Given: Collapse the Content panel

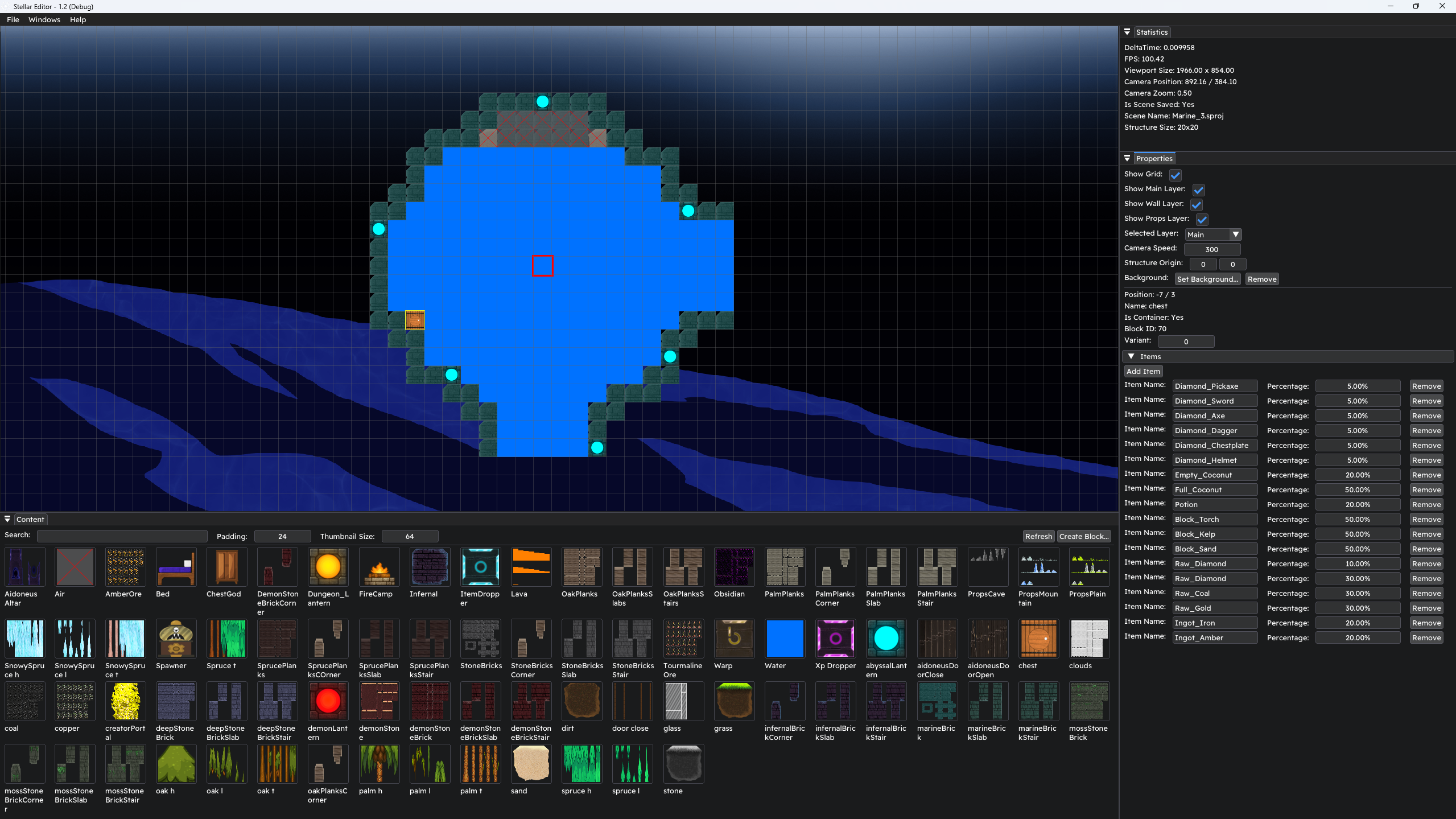Looking at the screenshot, I should (x=7, y=519).
